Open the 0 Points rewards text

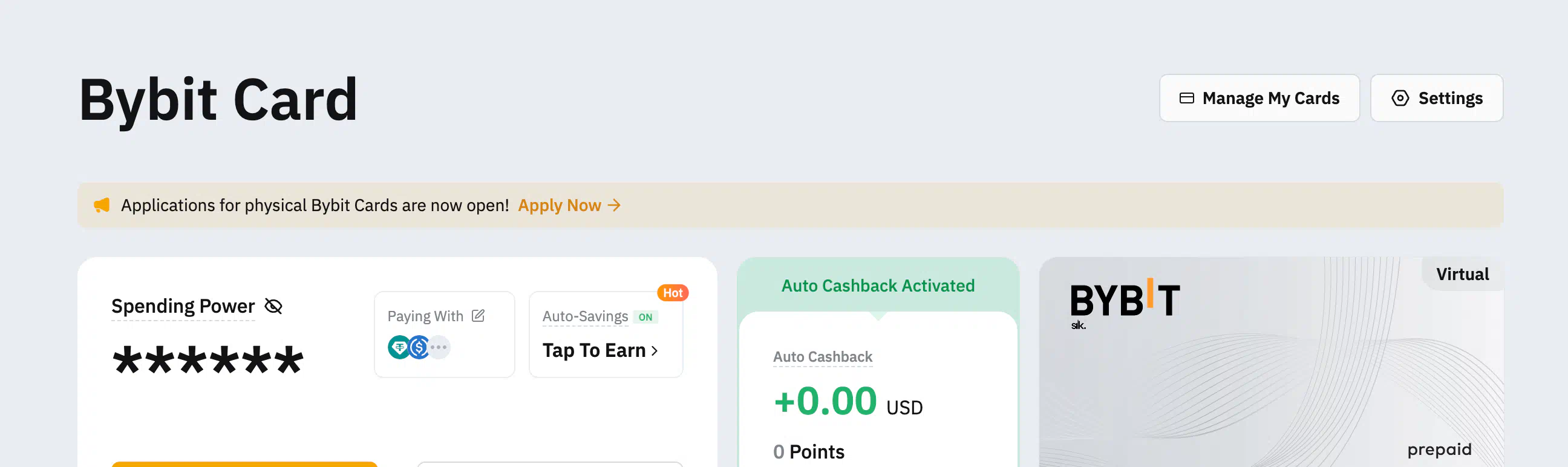pos(808,452)
